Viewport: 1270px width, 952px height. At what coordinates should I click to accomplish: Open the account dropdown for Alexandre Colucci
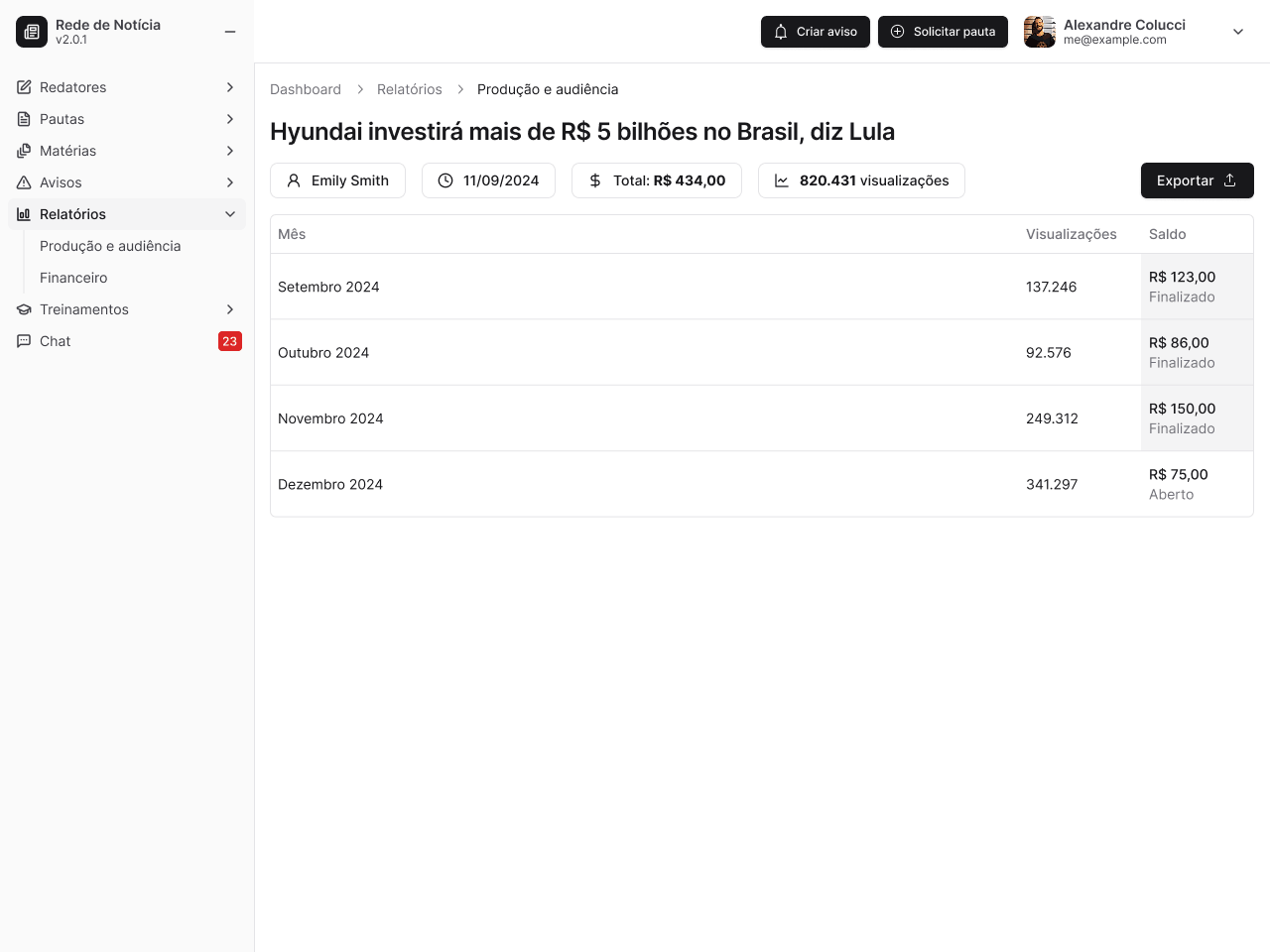1237,32
